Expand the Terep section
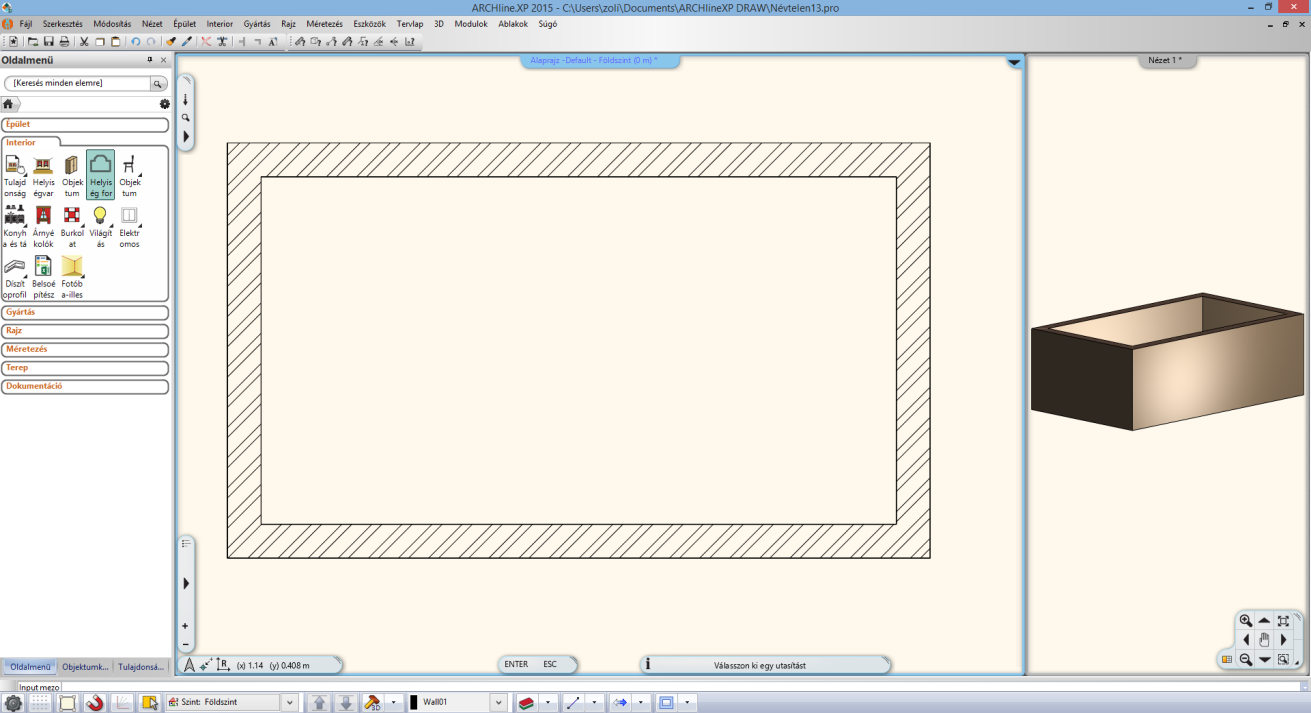This screenshot has width=1311, height=713. 85,368
